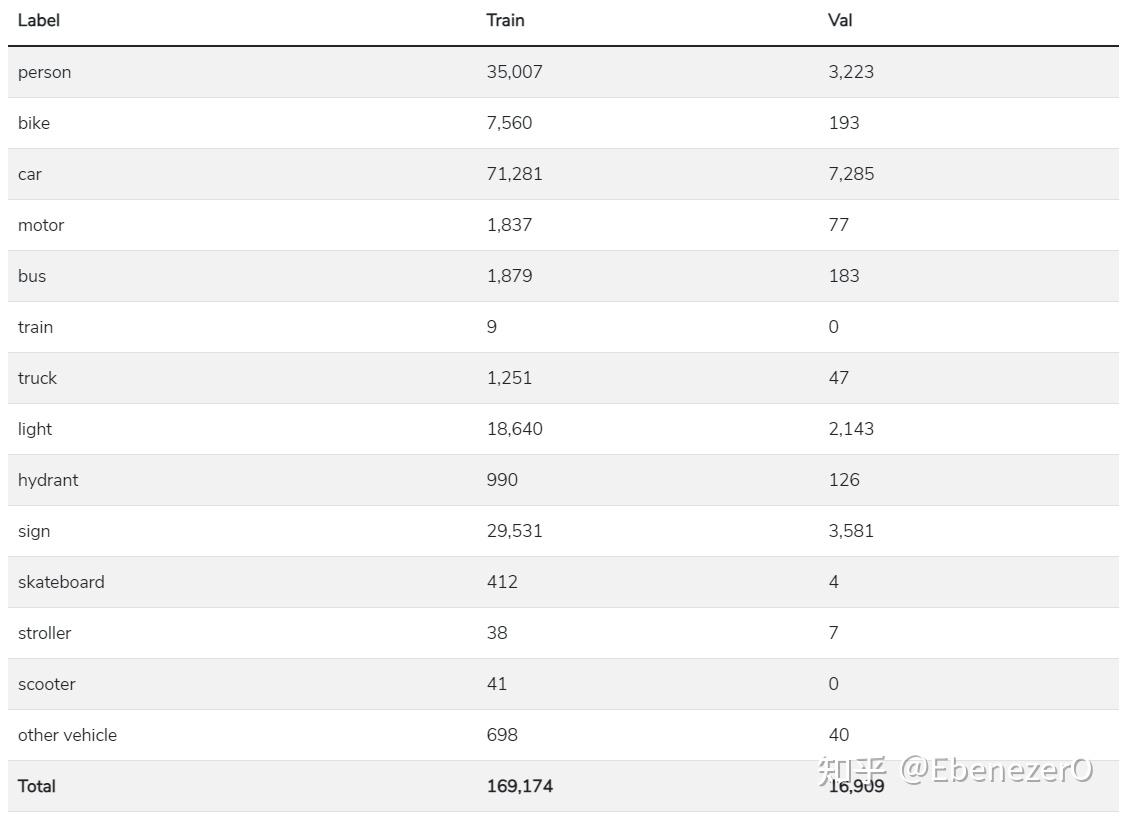This screenshot has height=817, width=1123.
Task: Select the scooter row label
Action: coord(46,684)
